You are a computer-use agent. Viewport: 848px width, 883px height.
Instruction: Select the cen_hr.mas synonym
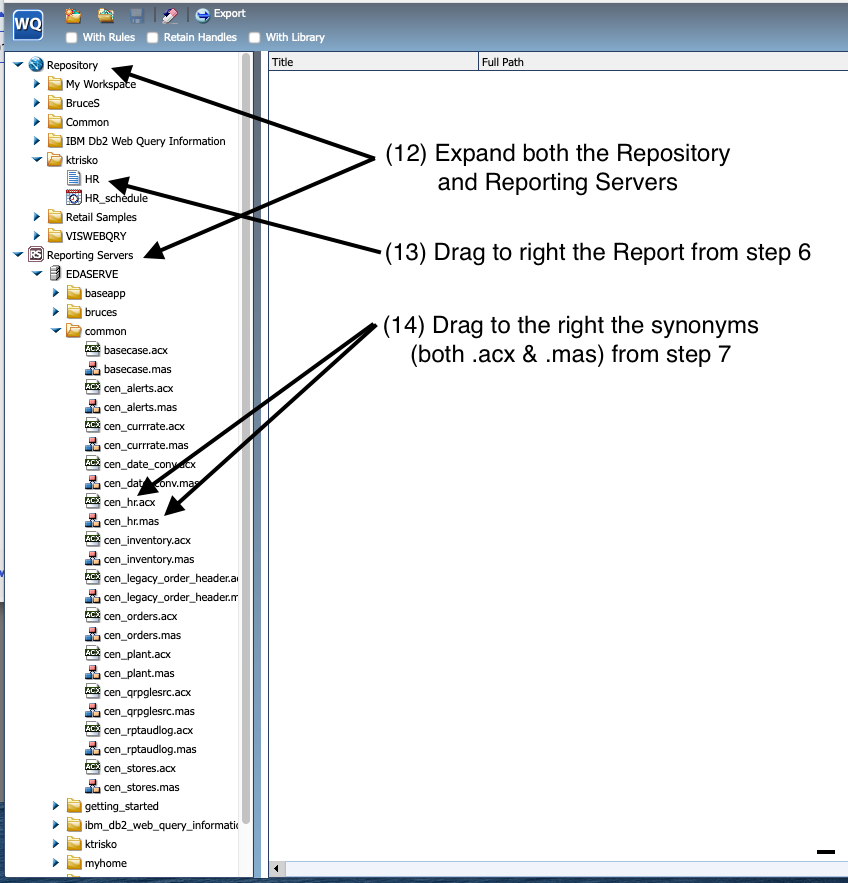tap(131, 521)
